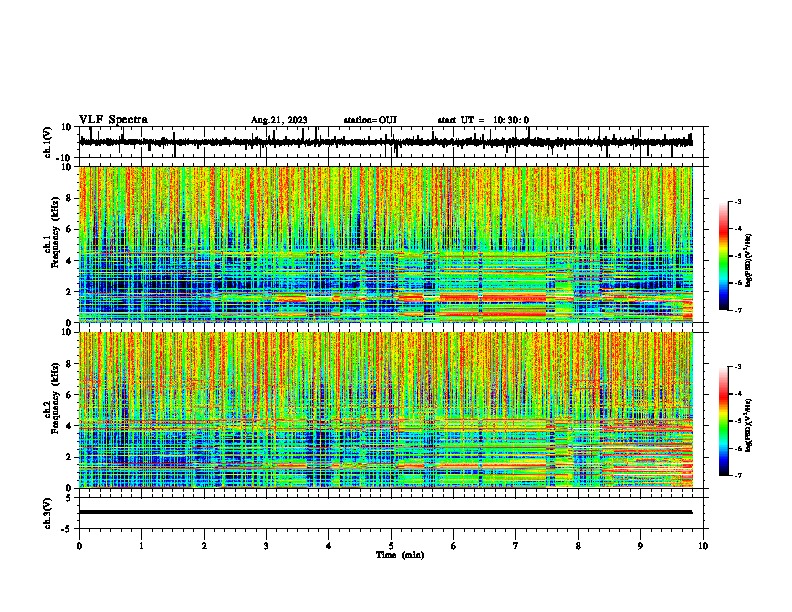
Task: Click the ch.3 flat voltage trace
Action: coord(385,512)
